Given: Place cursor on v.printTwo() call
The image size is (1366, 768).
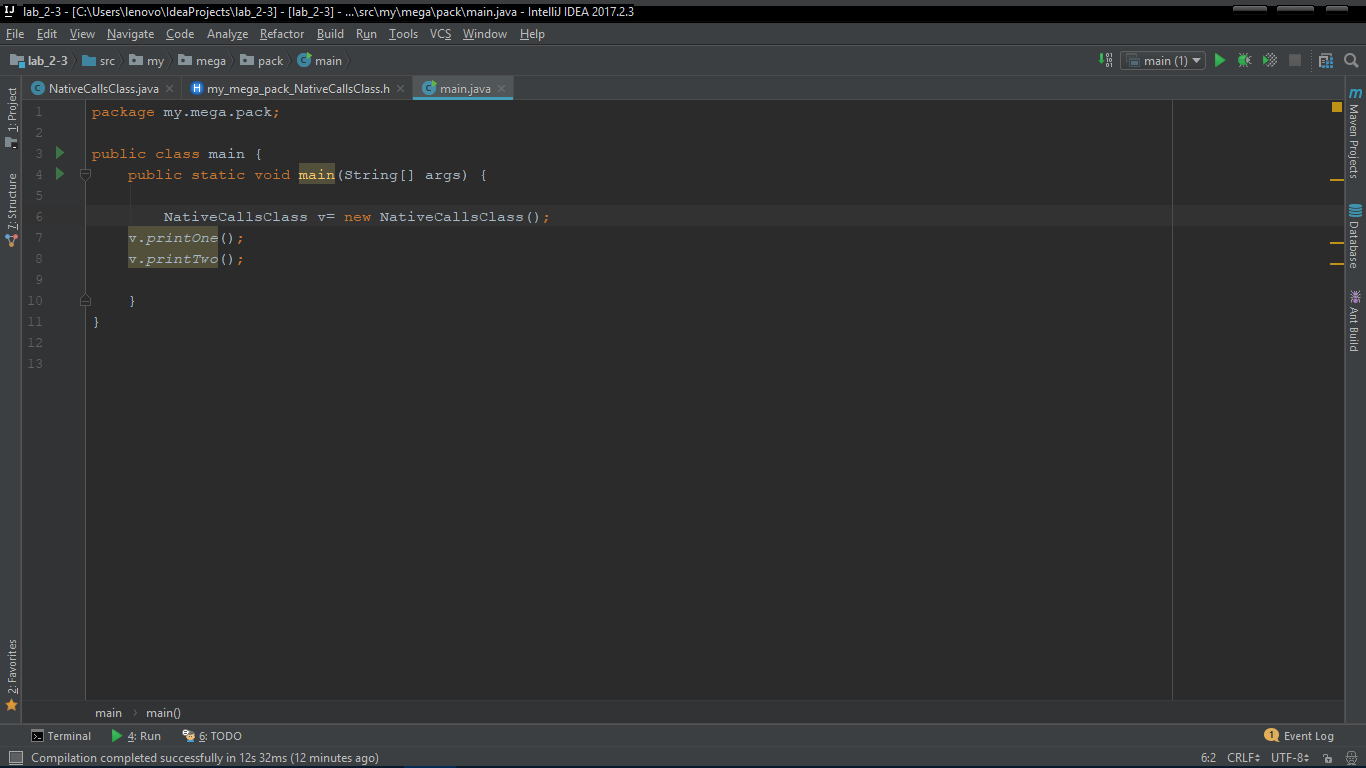Looking at the screenshot, I should 186,259.
